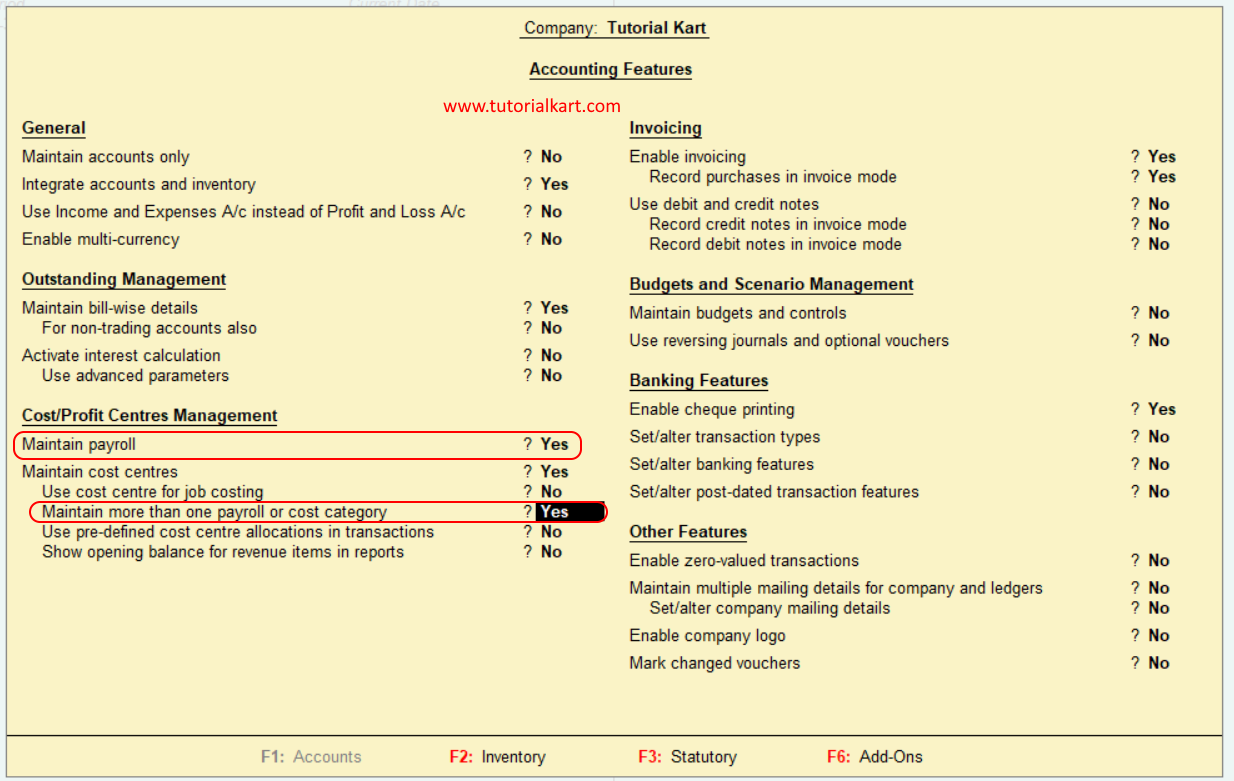The image size is (1234, 781).
Task: Toggle 'Enable cheque printing' Yes value
Action: point(1162,409)
